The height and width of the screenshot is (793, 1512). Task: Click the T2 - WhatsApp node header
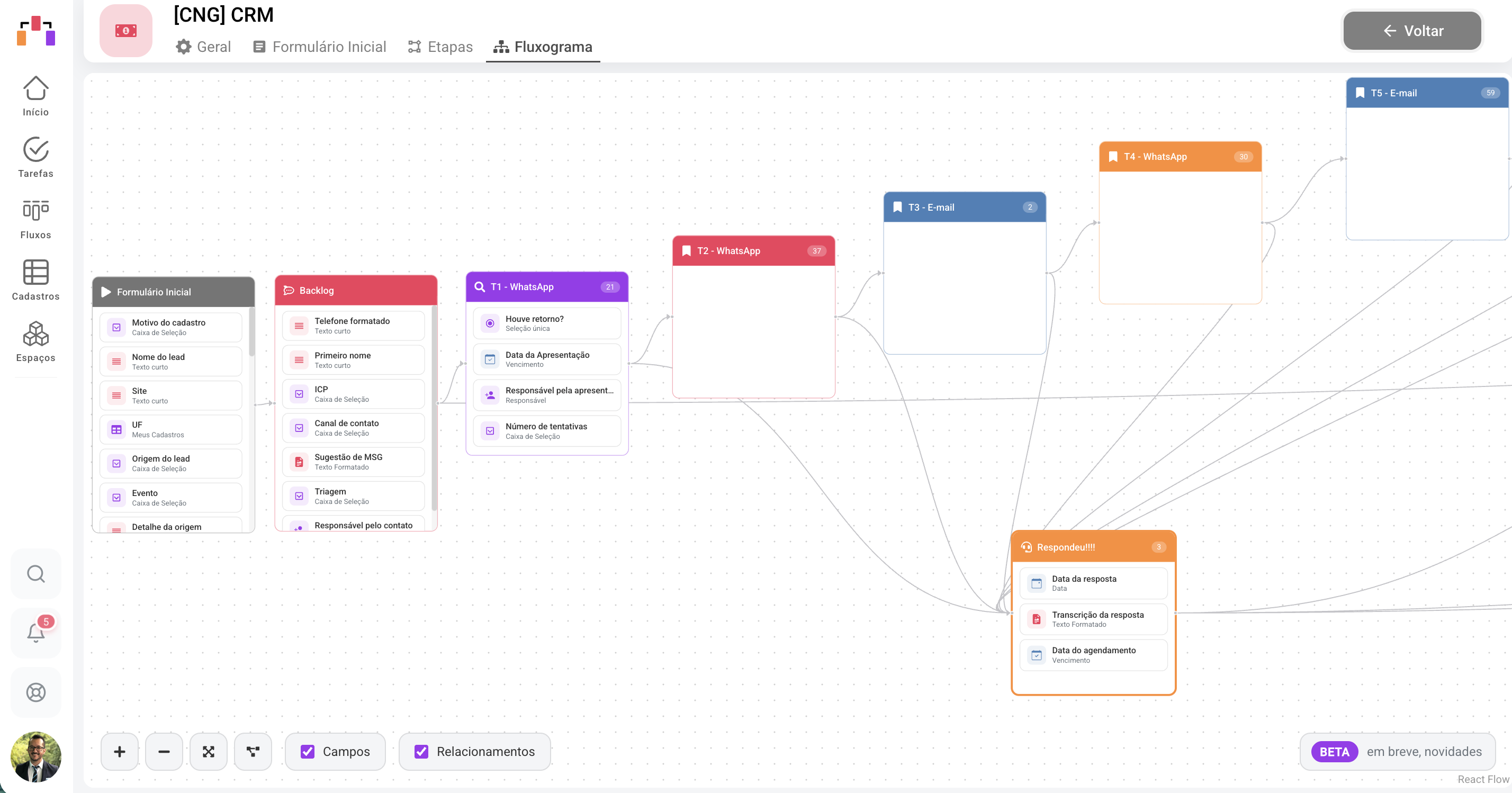pyautogui.click(x=754, y=250)
